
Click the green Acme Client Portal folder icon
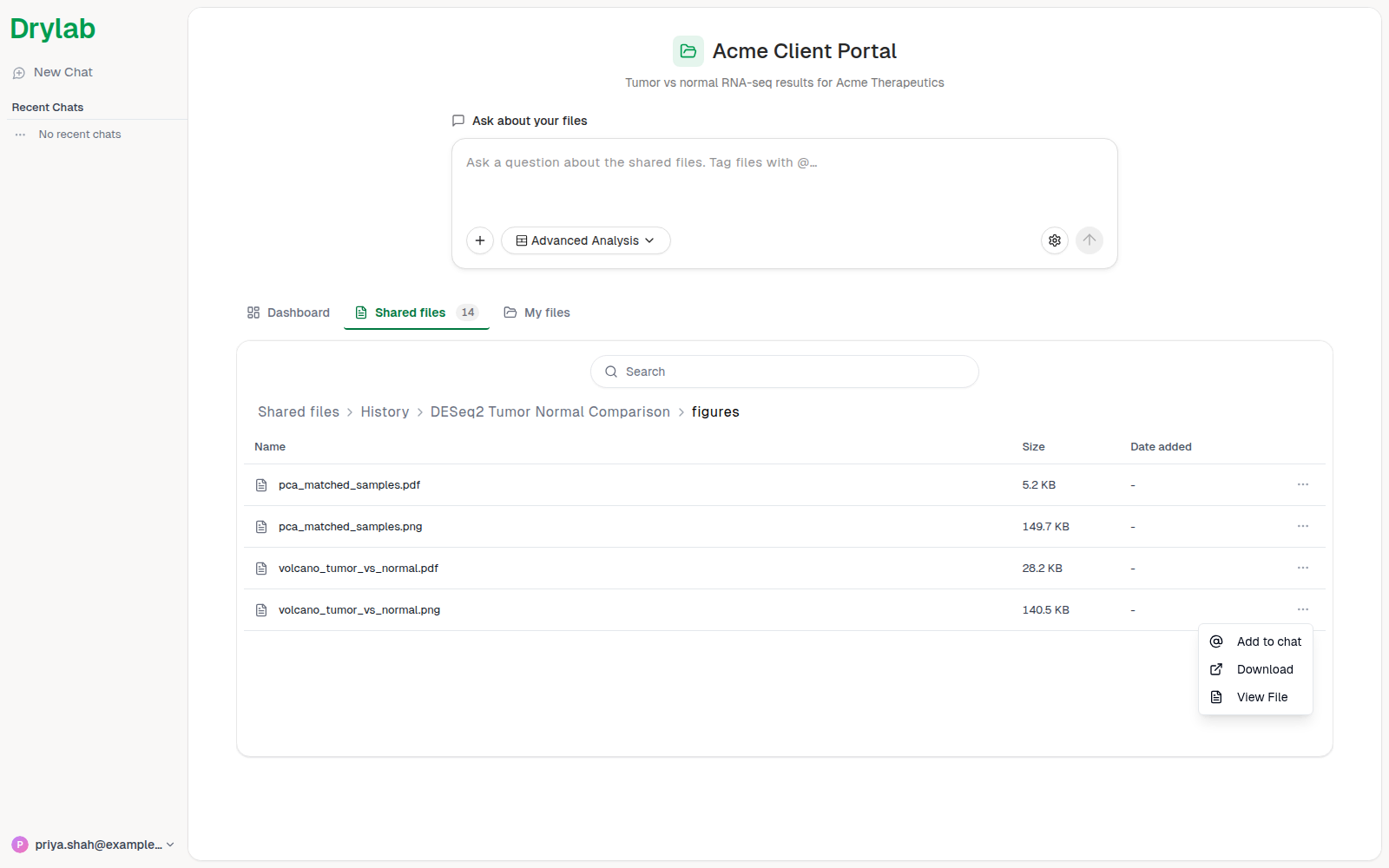pos(688,51)
